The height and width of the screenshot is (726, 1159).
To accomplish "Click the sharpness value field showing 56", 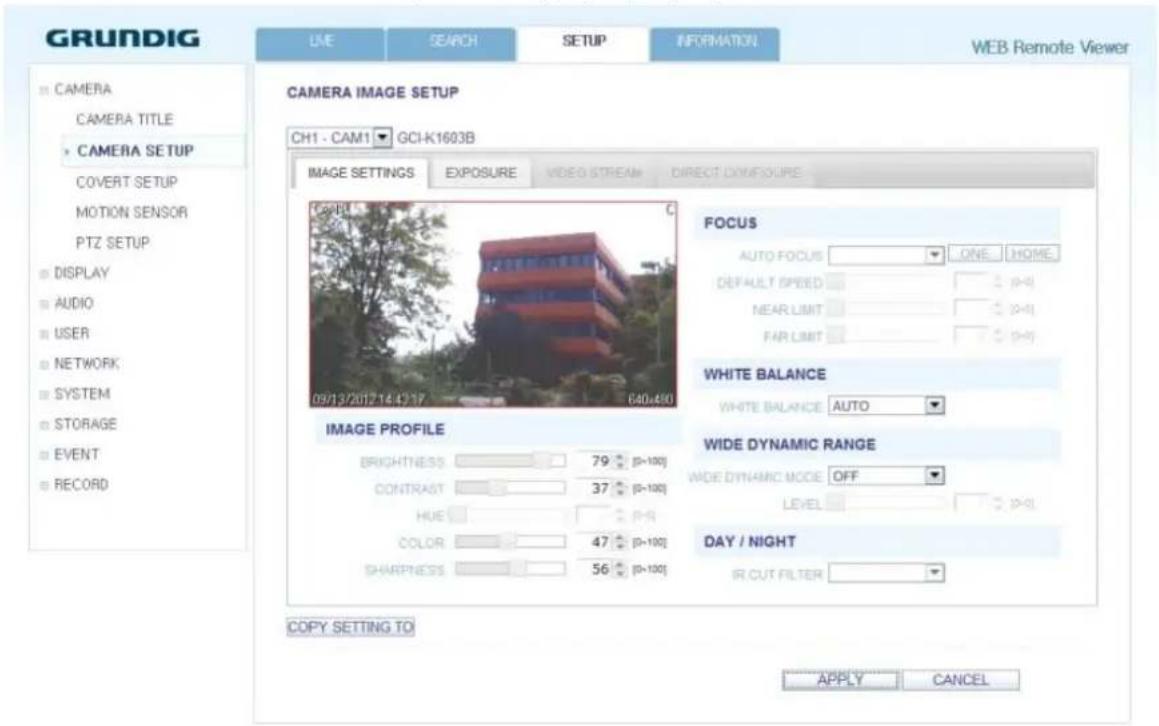I will tap(596, 569).
